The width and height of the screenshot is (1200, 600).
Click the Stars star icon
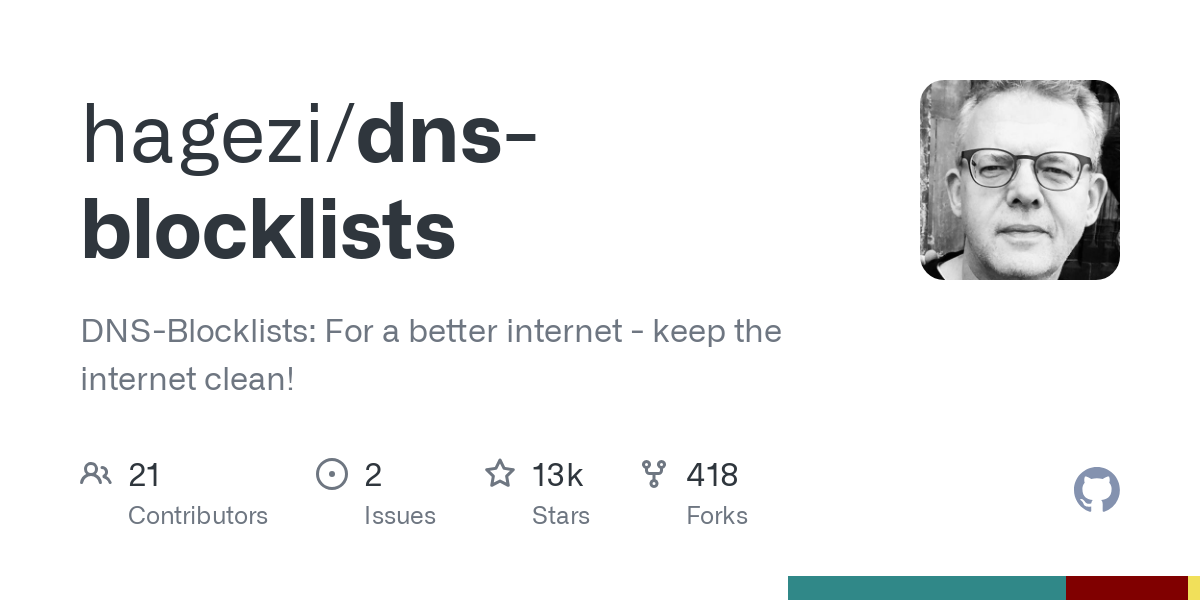pos(500,473)
